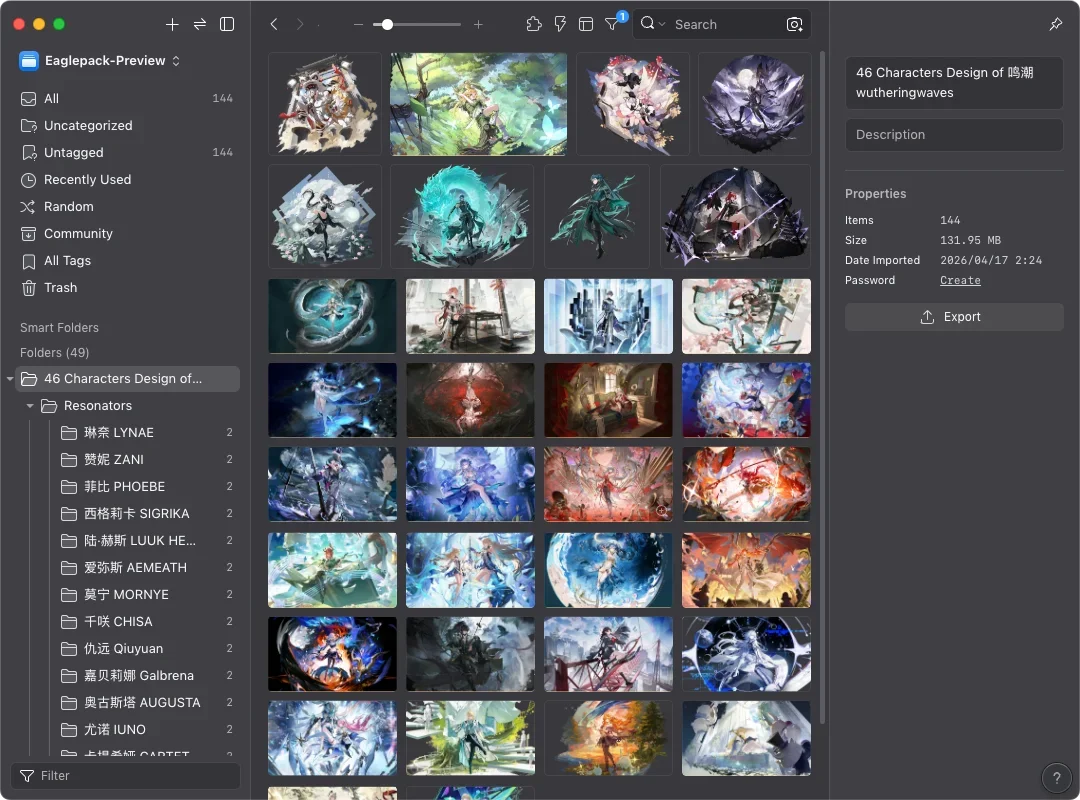Click the plus icon to add new item
This screenshot has width=1080, height=800.
coord(172,24)
